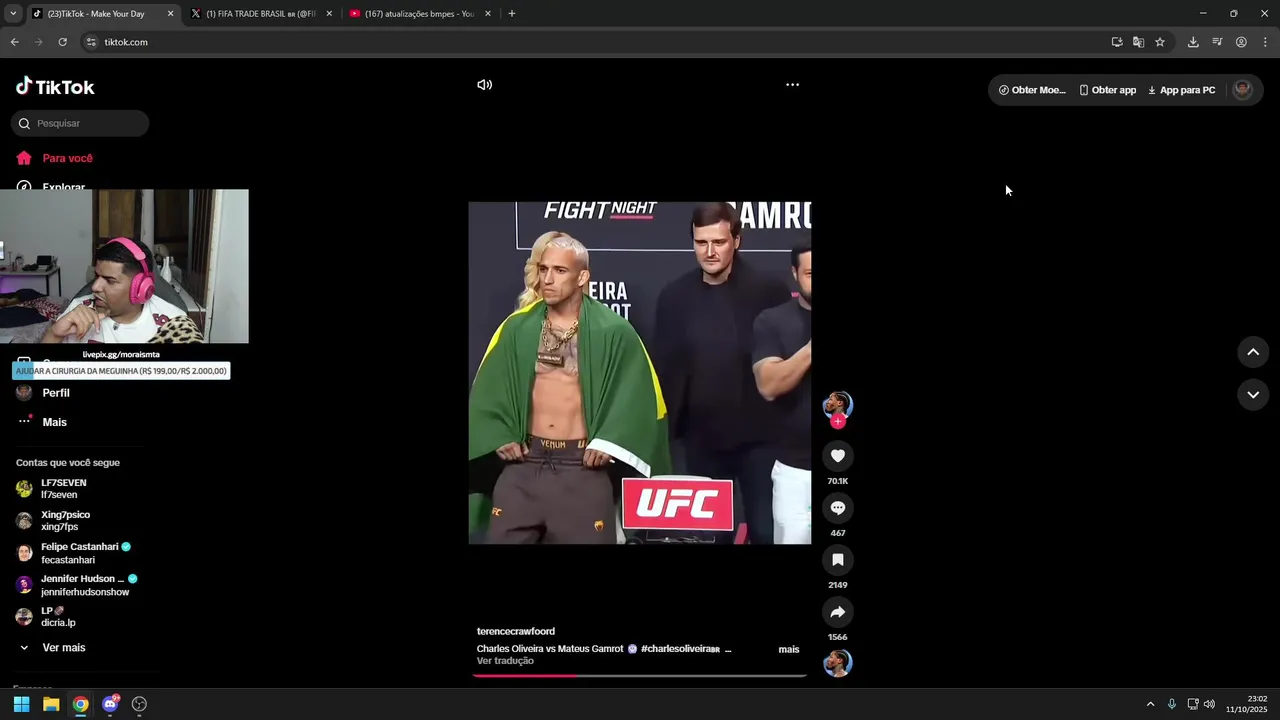Open Xing7psico followed account
This screenshot has height=720, width=1280.
(65, 520)
